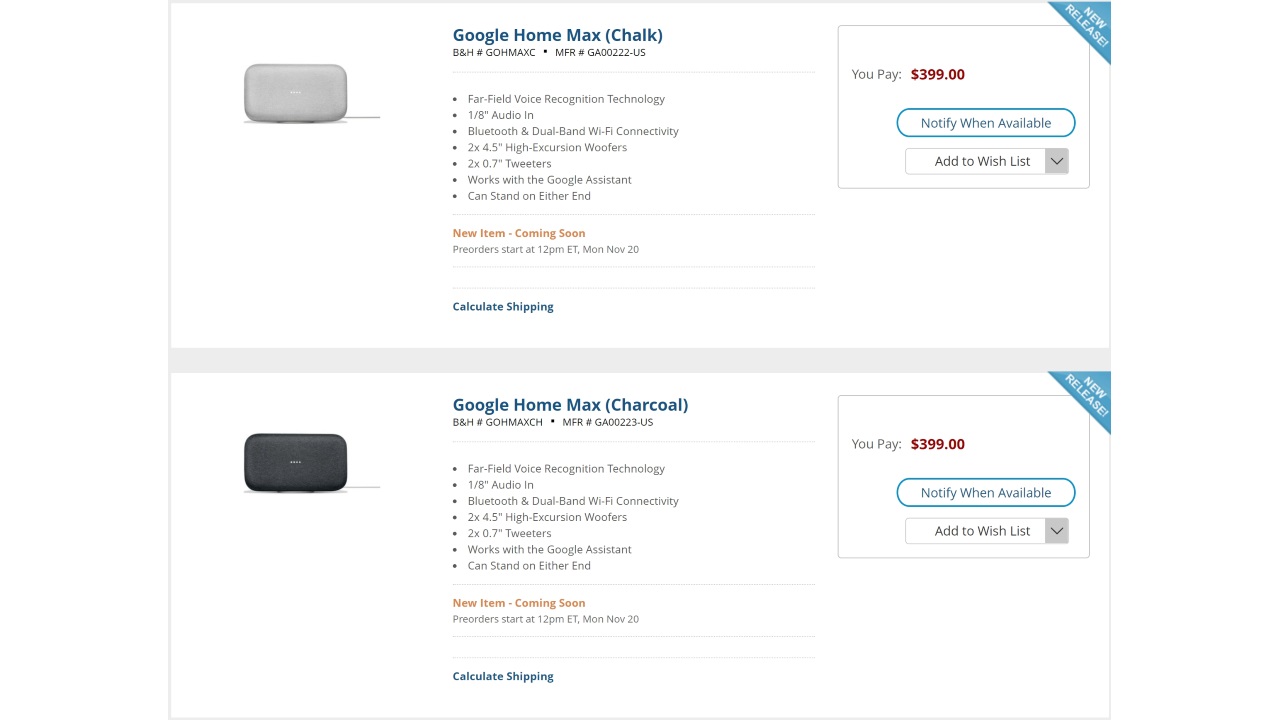Screen dimensions: 1280x720
Task: Click New Item - Coming Soon under Chalk
Action: point(518,233)
